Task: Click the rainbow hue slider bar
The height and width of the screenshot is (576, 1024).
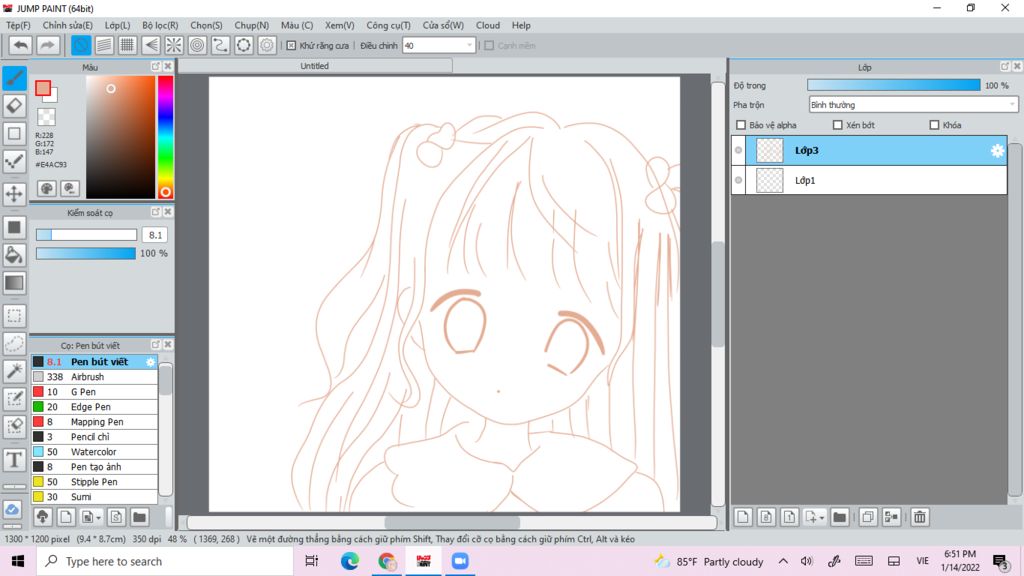Action: click(x=165, y=136)
